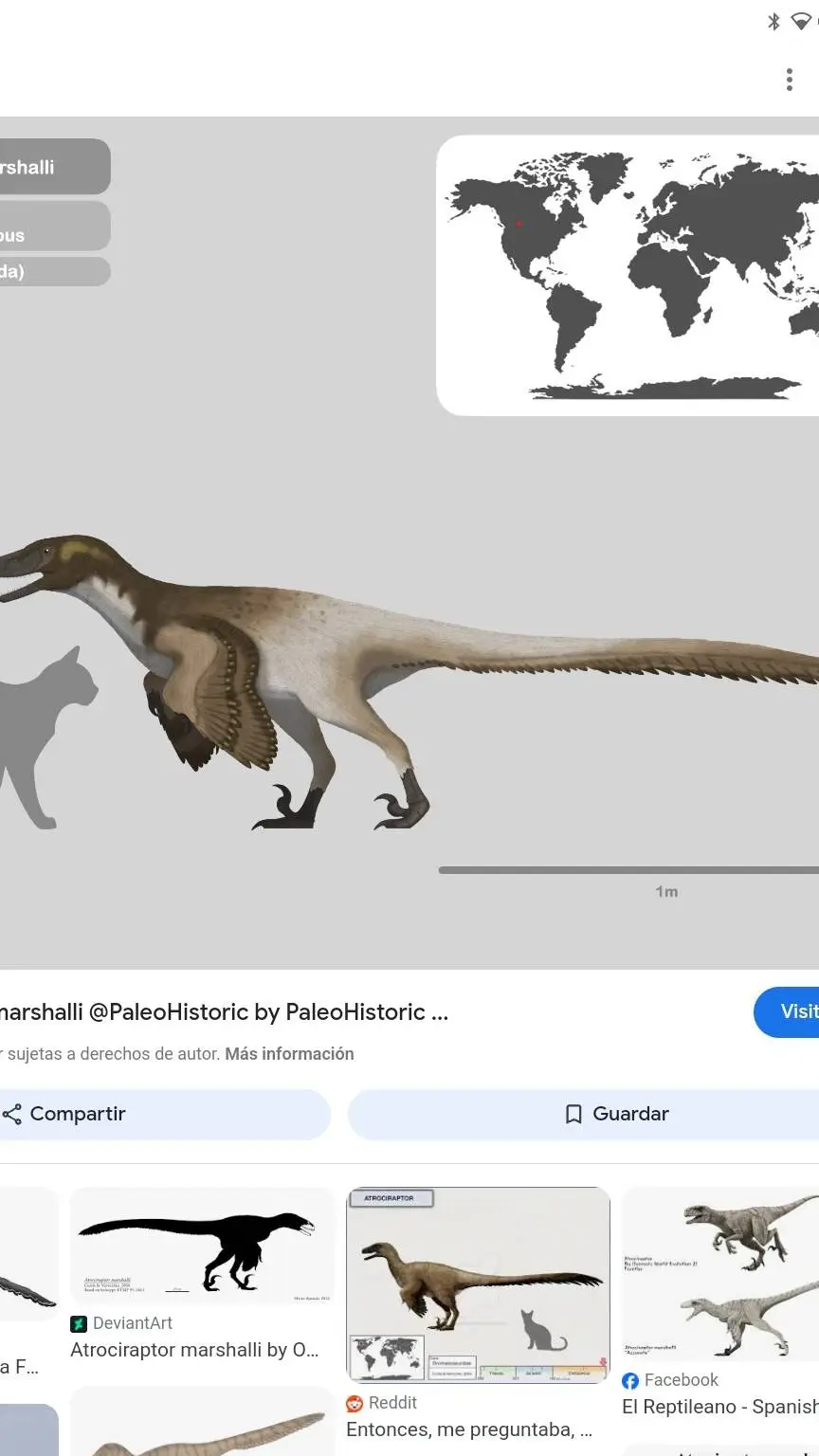
Task: Tap the Facebook source icon
Action: click(x=630, y=1380)
